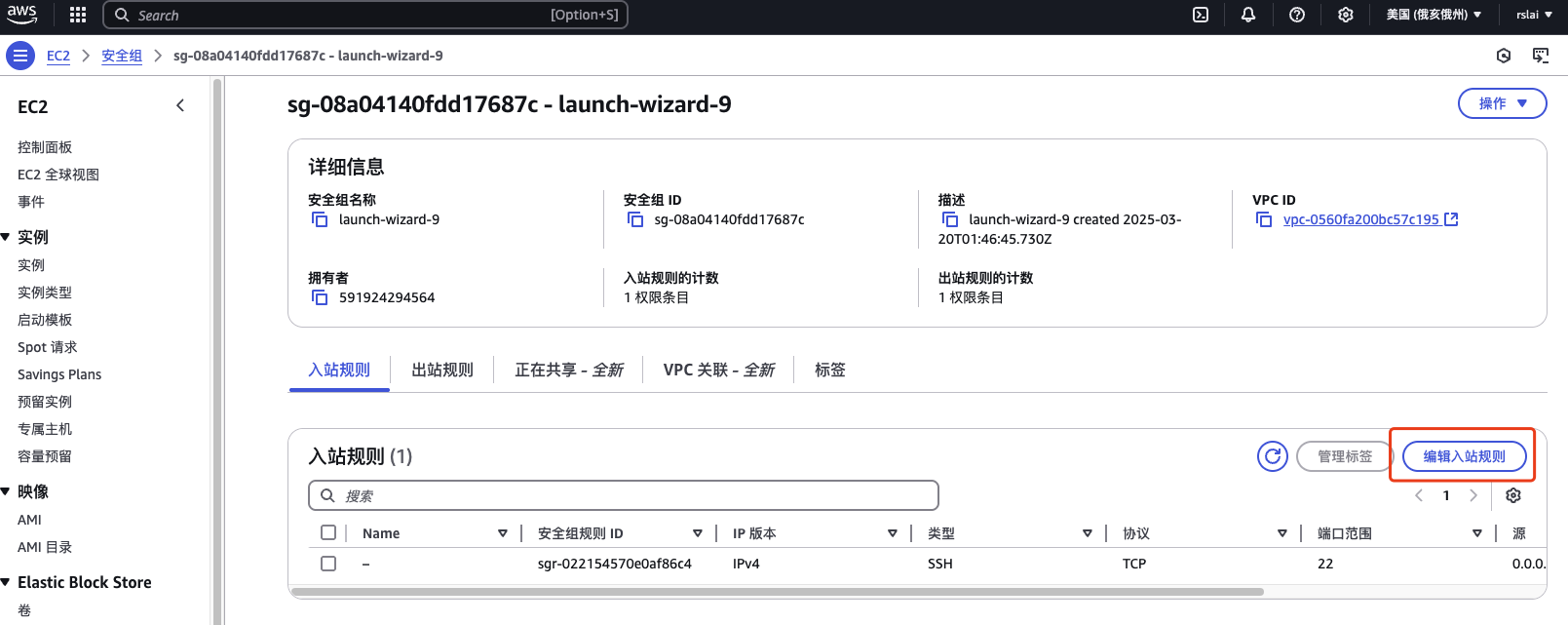The height and width of the screenshot is (625, 1568).
Task: Click the monitor icon beside the breadcrumb hexagon
Action: 1541,56
